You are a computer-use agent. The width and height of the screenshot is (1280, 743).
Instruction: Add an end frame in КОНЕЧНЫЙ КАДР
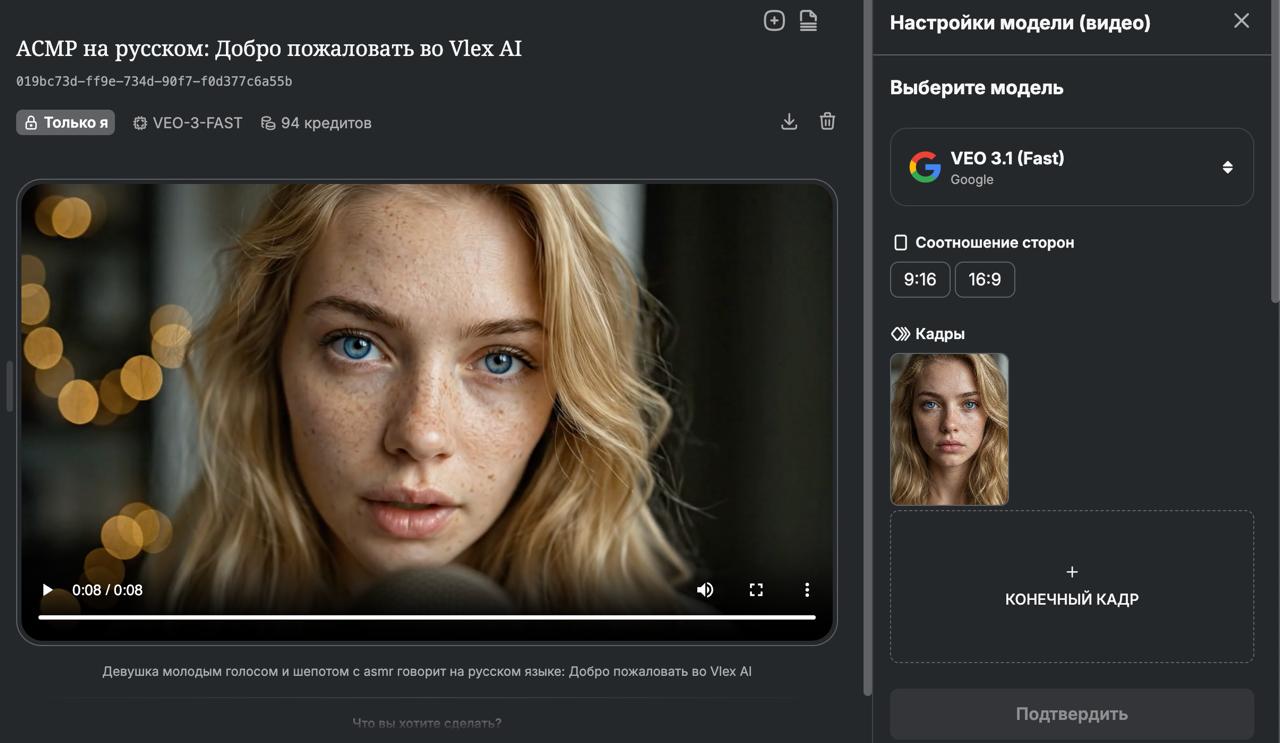point(1071,586)
